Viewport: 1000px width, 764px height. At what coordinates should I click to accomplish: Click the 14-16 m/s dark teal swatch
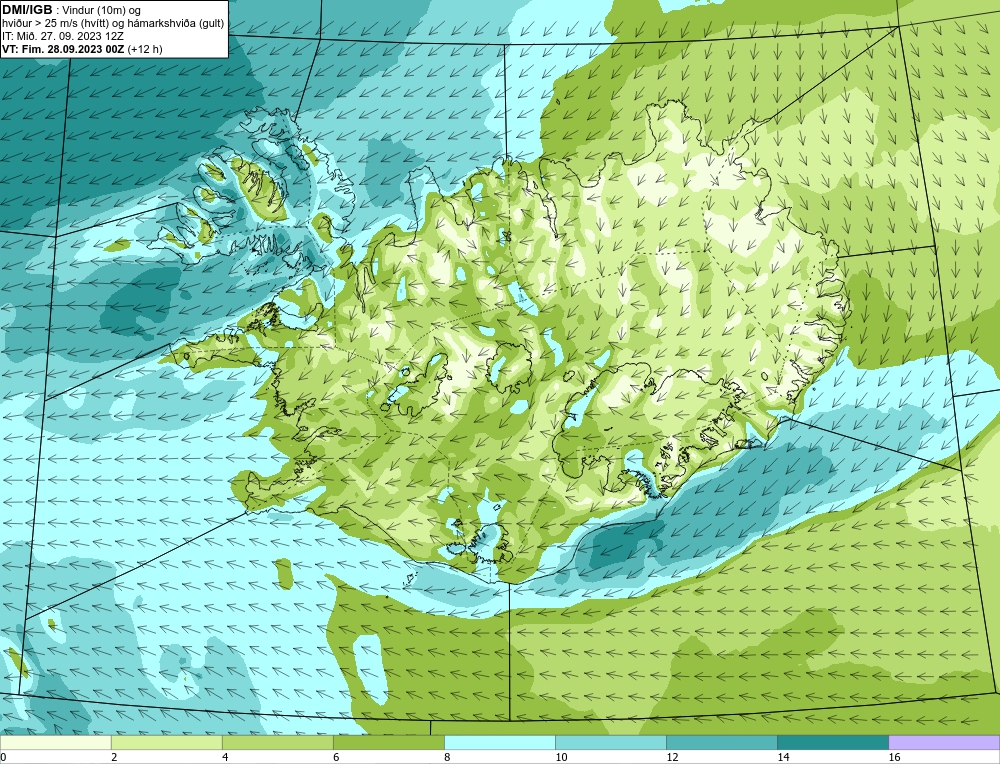coord(832,742)
